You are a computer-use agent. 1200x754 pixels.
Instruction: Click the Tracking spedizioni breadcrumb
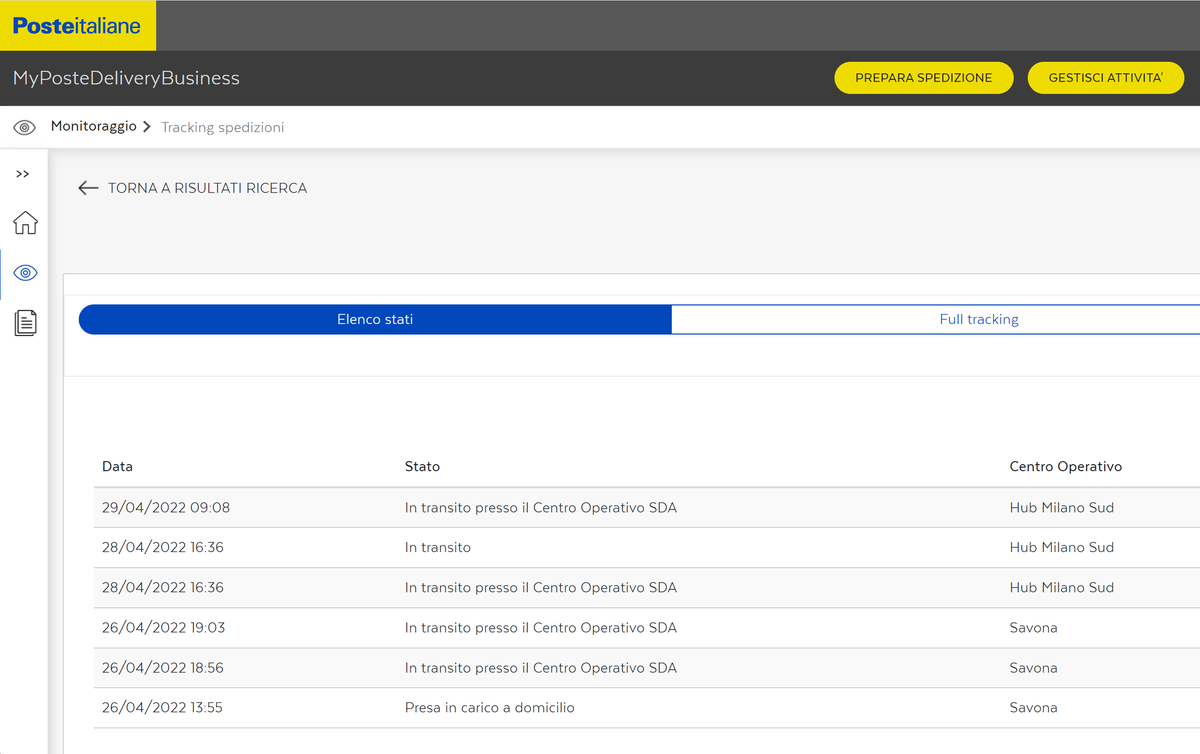pos(223,127)
